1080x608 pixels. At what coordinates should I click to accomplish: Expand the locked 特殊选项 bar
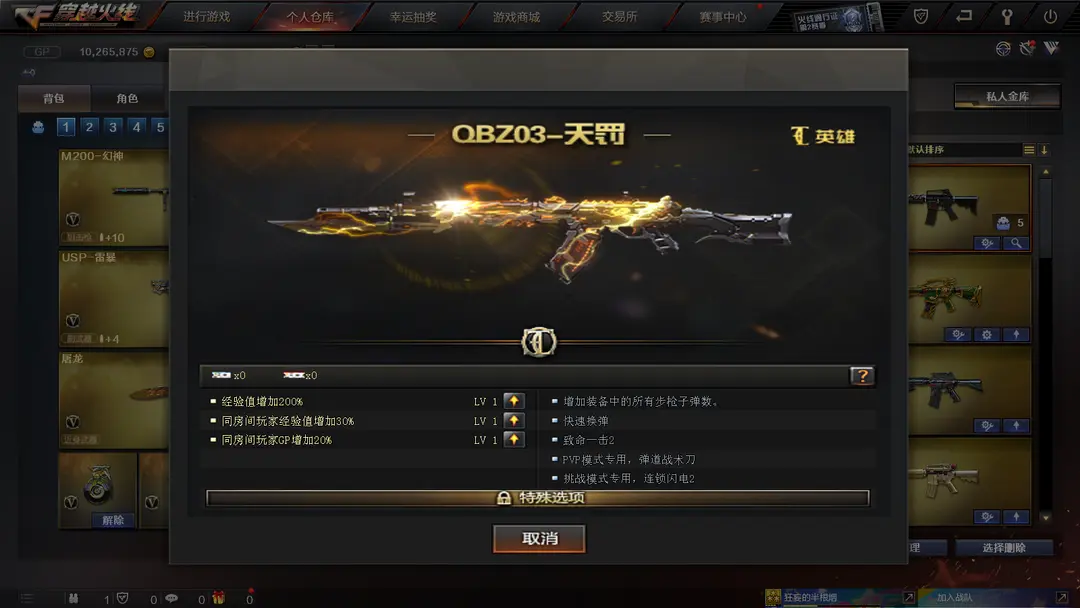coord(538,498)
